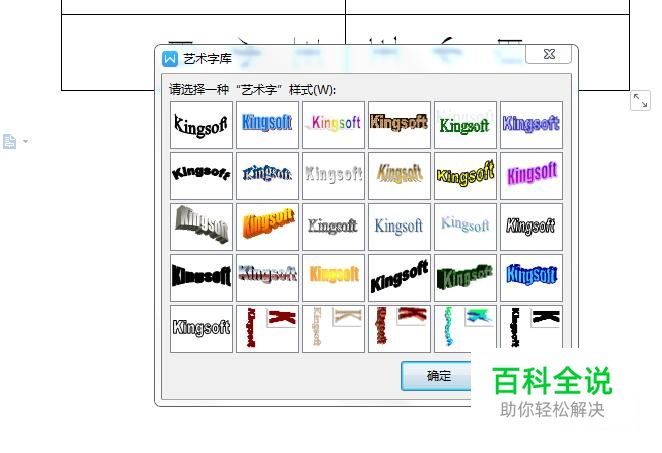Choose the red and blue striped Kingsoft style
Viewport: 662px width, 453px height.
coord(267,278)
